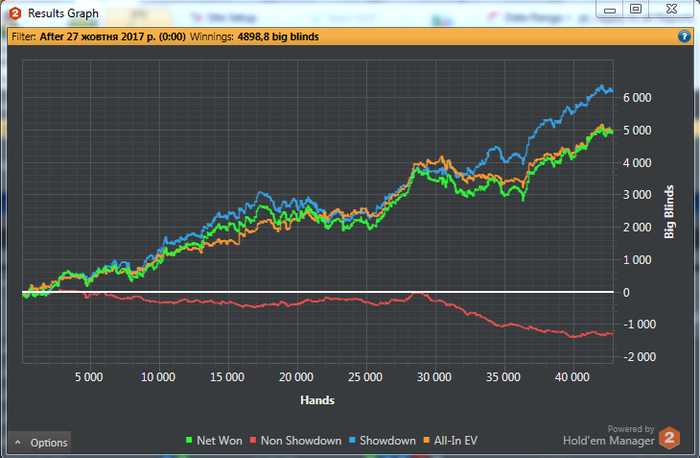Click the All-In EV legend label

click(x=456, y=441)
